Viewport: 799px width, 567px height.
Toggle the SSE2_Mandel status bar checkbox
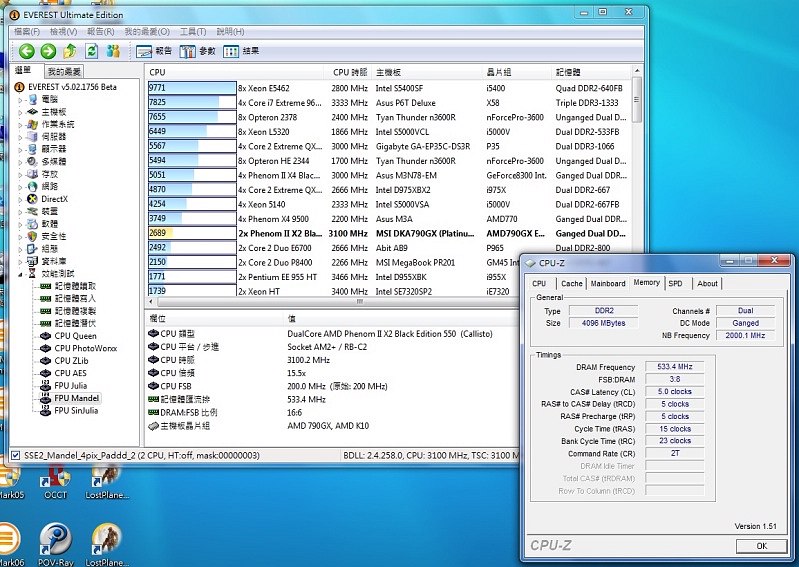15,455
